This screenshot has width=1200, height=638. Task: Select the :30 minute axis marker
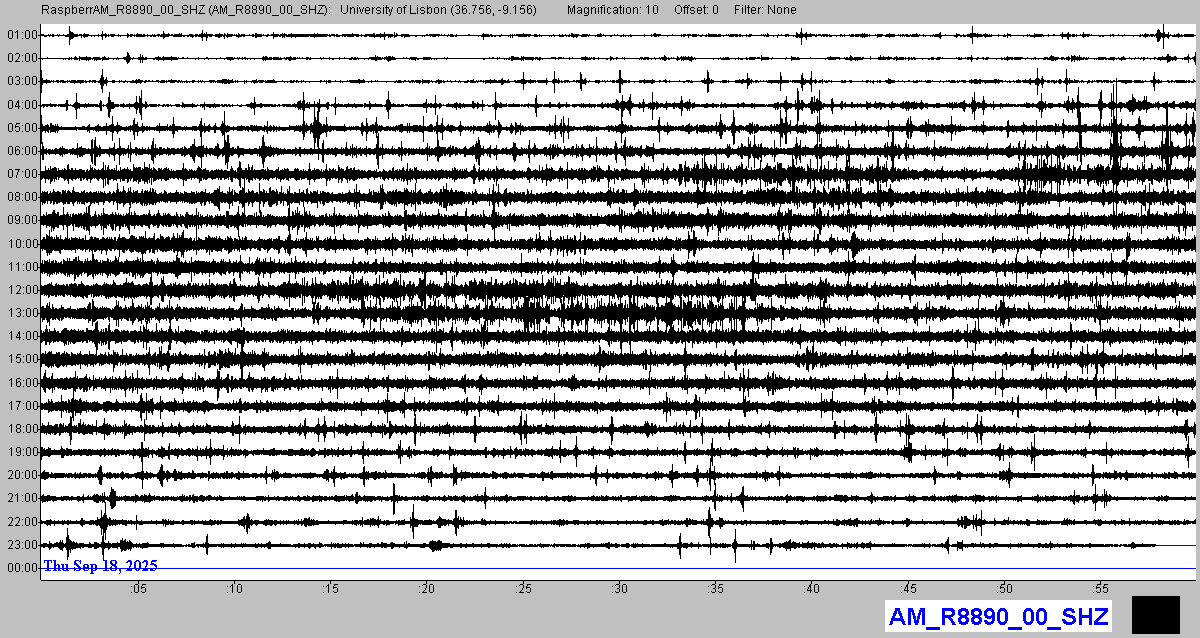tap(619, 589)
